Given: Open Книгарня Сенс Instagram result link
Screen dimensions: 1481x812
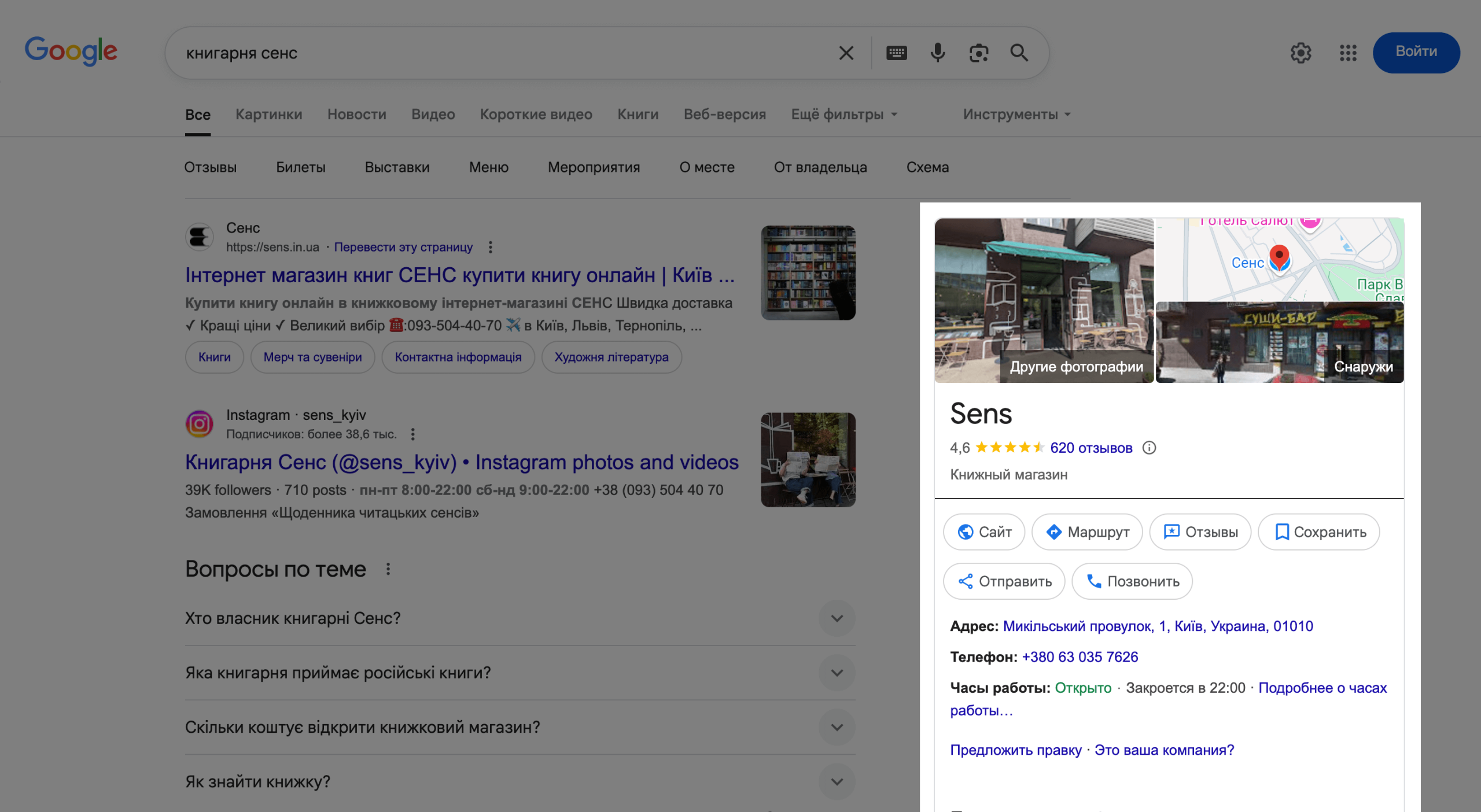Looking at the screenshot, I should [462, 463].
